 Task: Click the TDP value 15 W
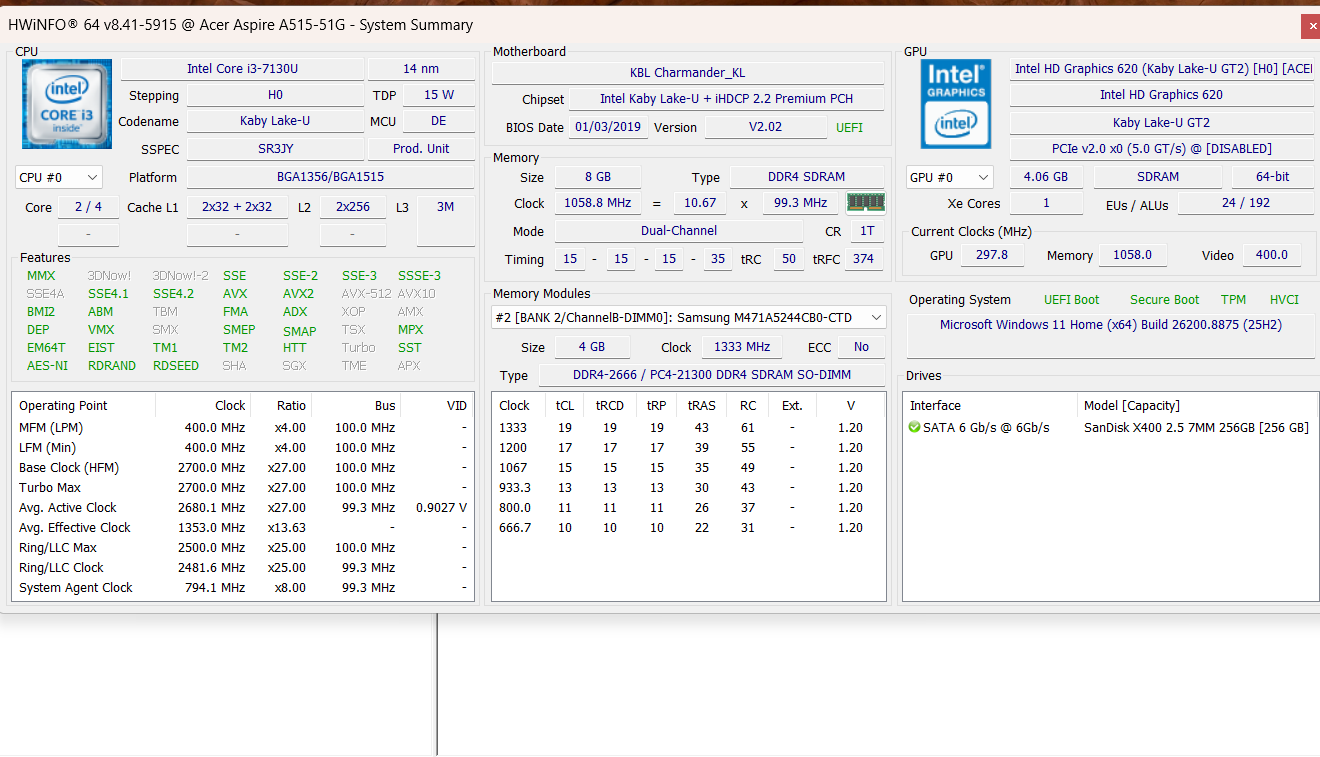(439, 95)
